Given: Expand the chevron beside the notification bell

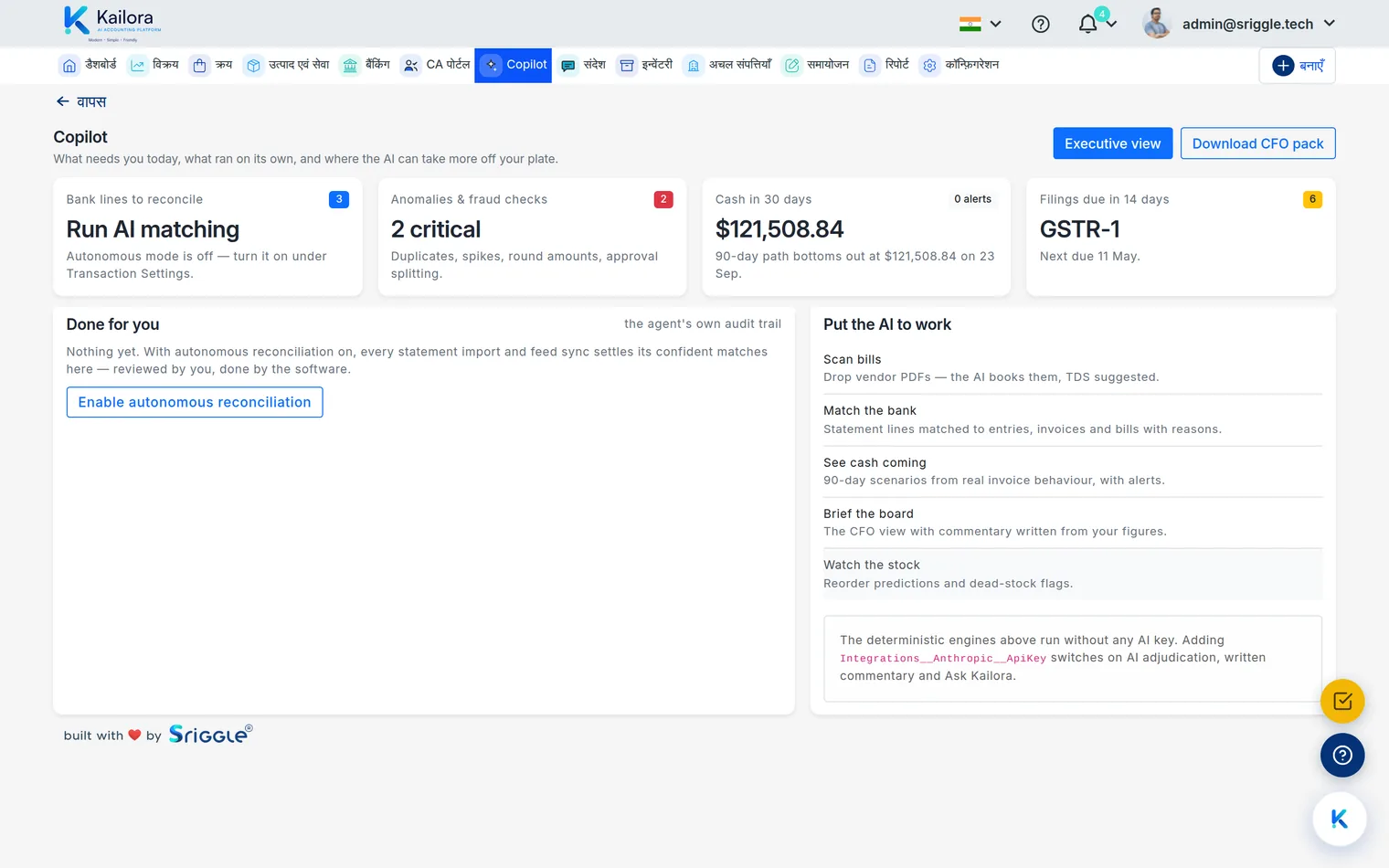Looking at the screenshot, I should tap(1111, 24).
